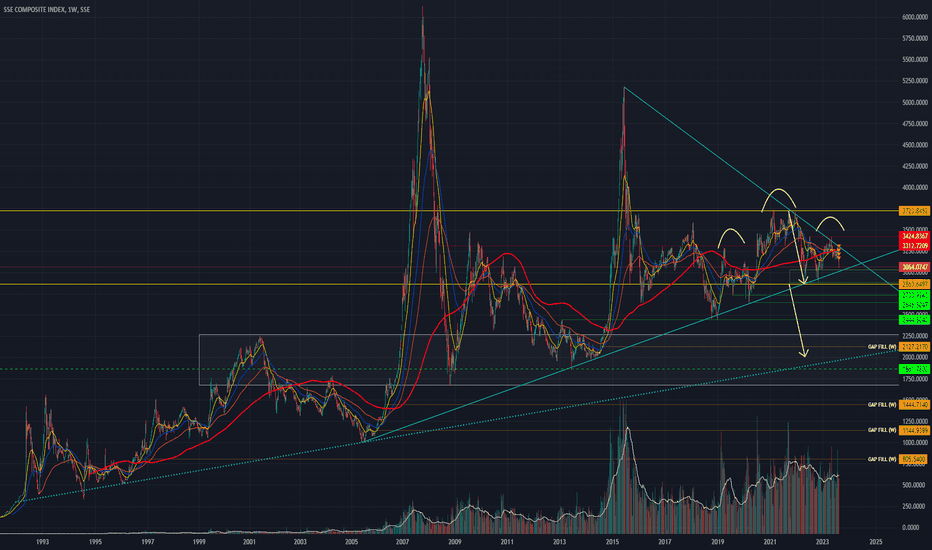Click the 4750.0000 price scale label

tap(915, 124)
